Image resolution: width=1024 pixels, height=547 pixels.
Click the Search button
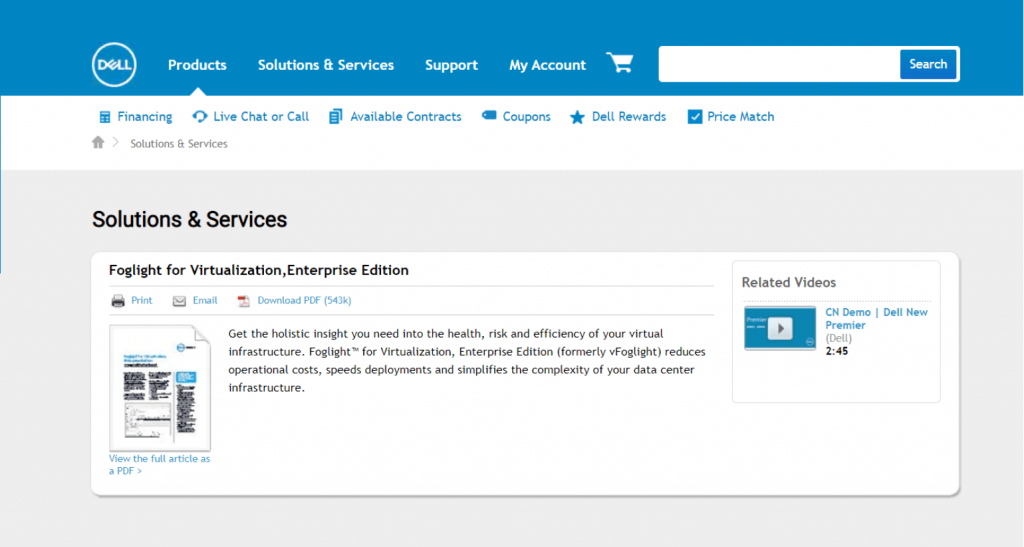click(x=928, y=64)
